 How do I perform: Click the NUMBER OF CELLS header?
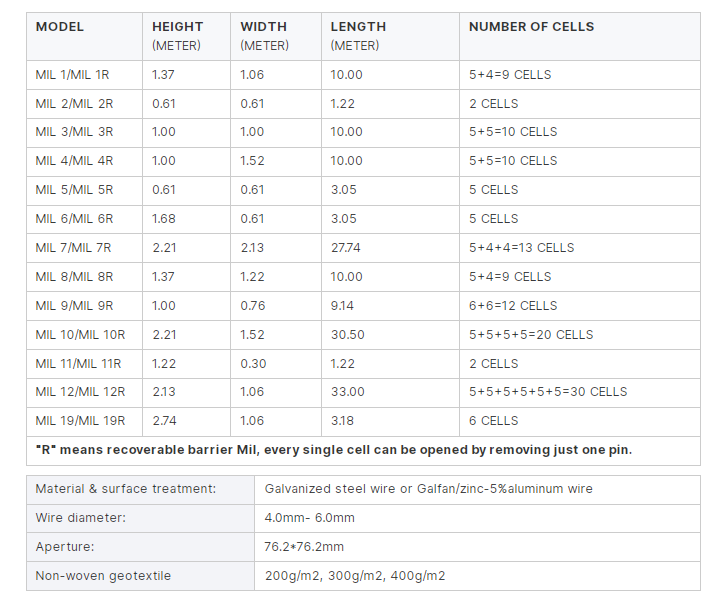(x=580, y=36)
